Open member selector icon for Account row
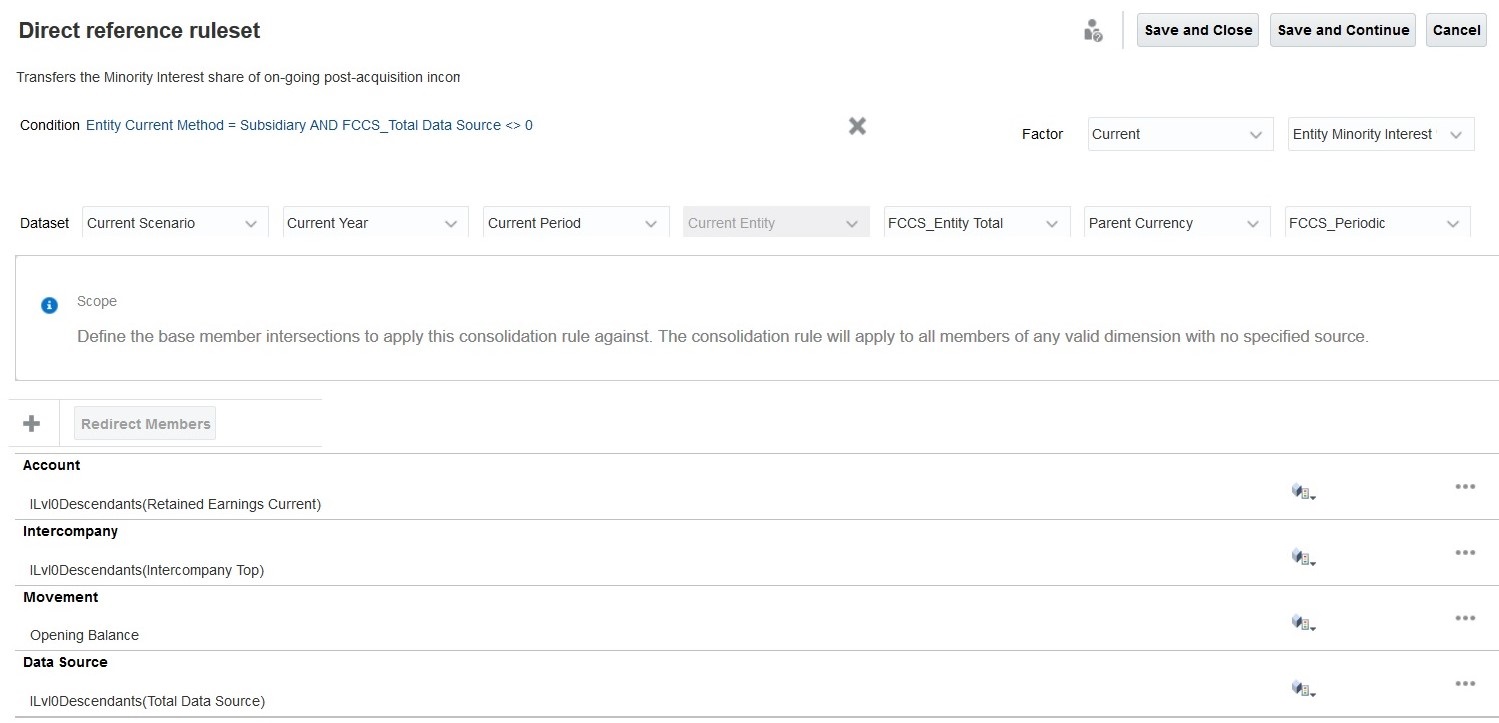The image size is (1499, 723). 1302,491
